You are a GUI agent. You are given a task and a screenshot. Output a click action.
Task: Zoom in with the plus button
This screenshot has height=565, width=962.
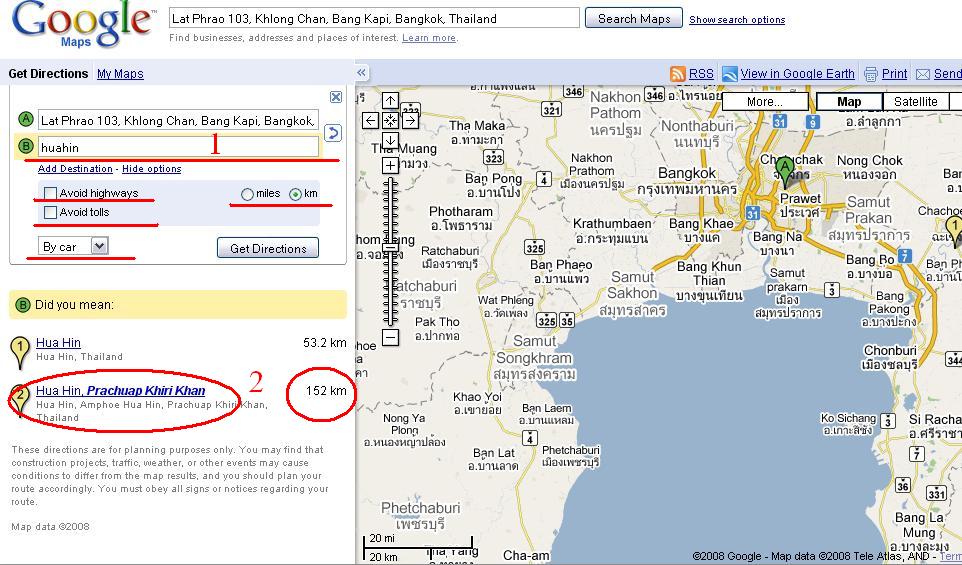[x=390, y=165]
